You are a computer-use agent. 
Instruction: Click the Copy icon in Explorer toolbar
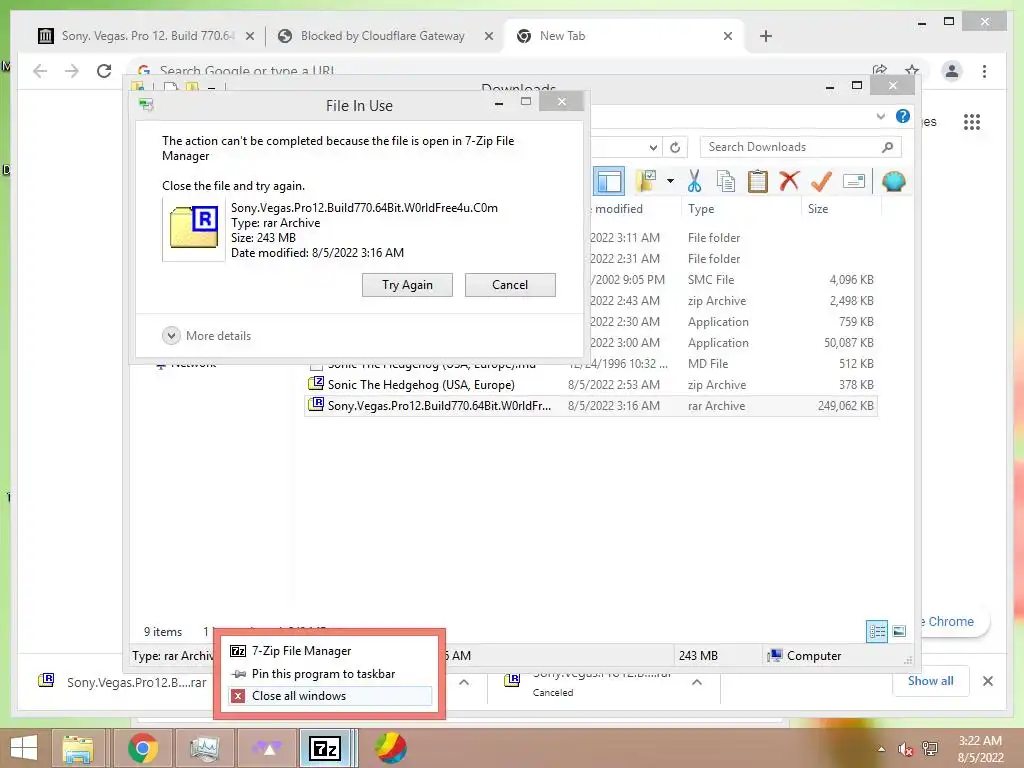(726, 182)
